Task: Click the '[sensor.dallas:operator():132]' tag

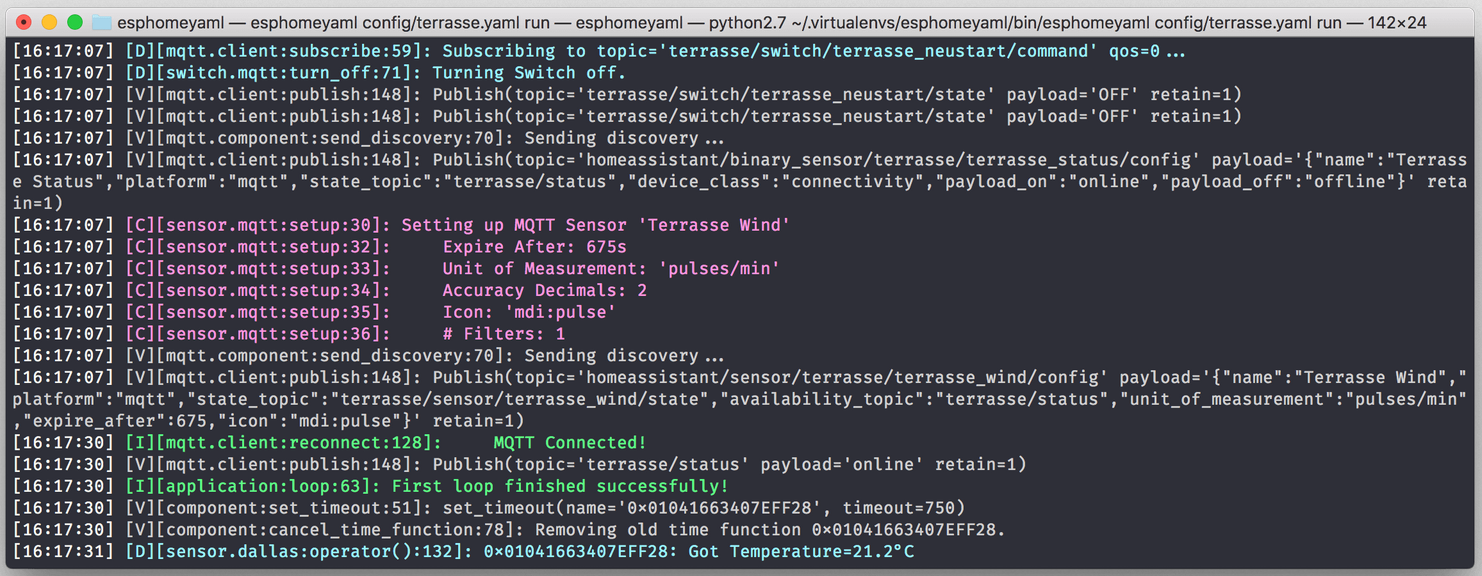Action: (299, 552)
